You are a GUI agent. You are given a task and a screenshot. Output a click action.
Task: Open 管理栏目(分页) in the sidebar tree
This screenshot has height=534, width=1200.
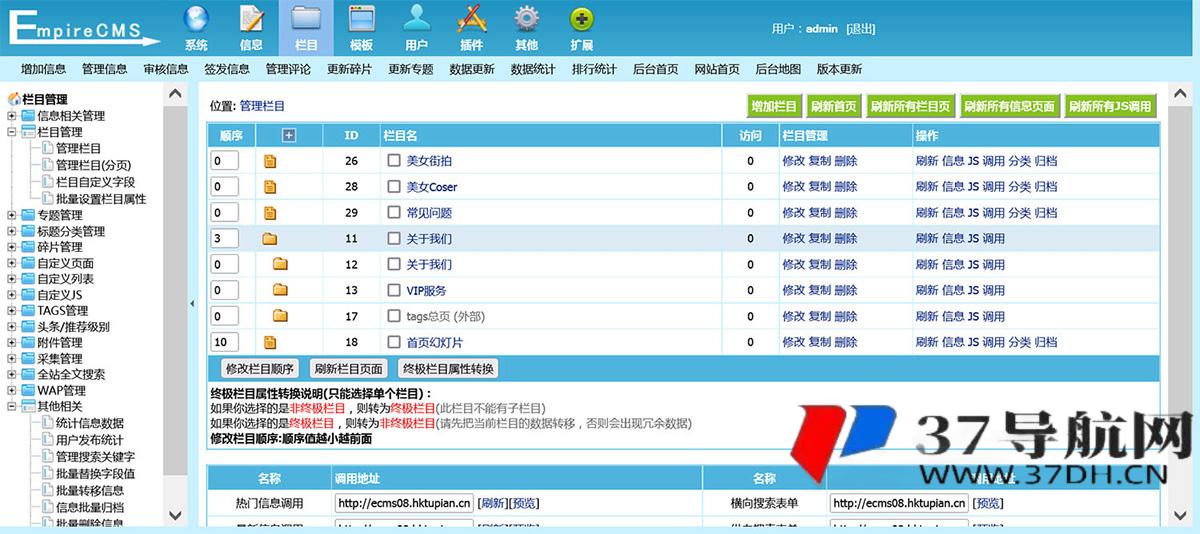pyautogui.click(x=93, y=165)
